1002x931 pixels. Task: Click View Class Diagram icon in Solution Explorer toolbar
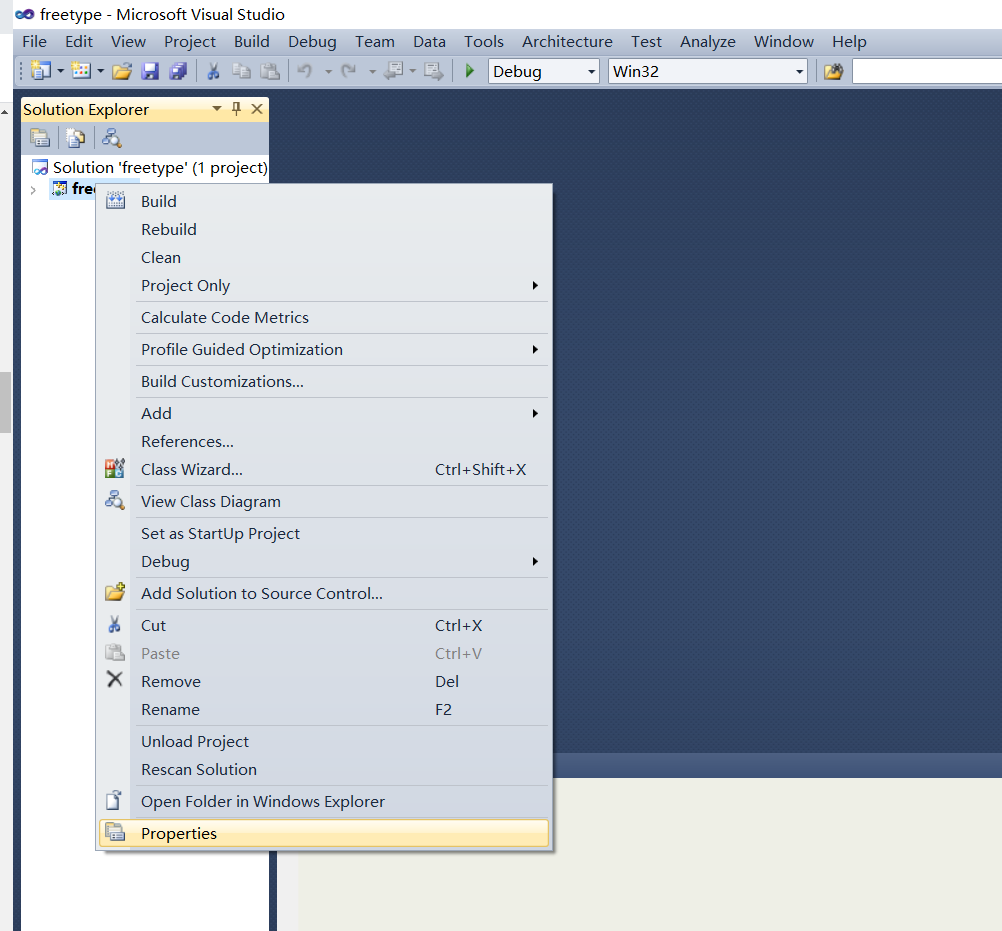tap(112, 138)
